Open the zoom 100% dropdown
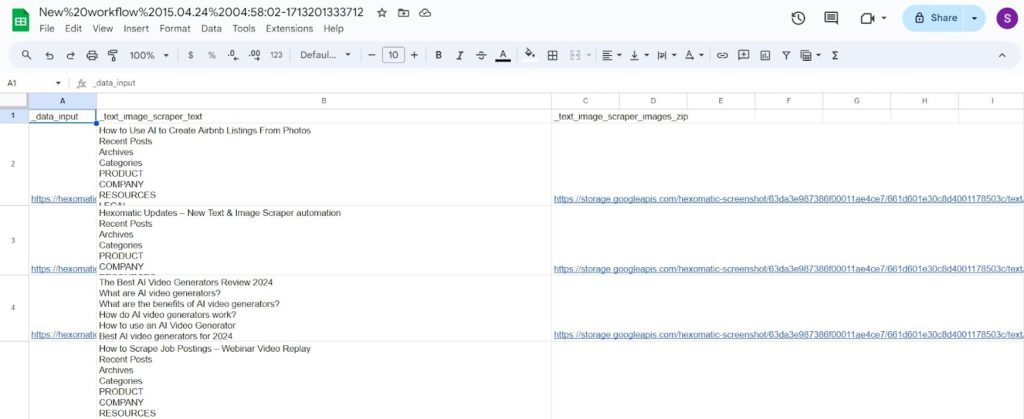1024x419 pixels. (x=149, y=55)
